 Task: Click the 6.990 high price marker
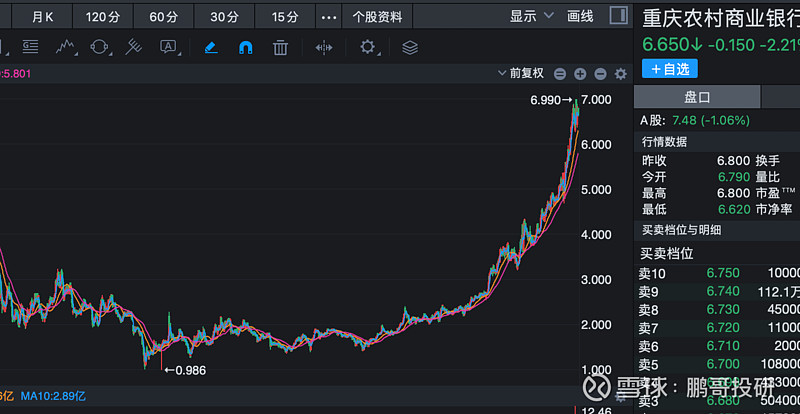coord(552,100)
